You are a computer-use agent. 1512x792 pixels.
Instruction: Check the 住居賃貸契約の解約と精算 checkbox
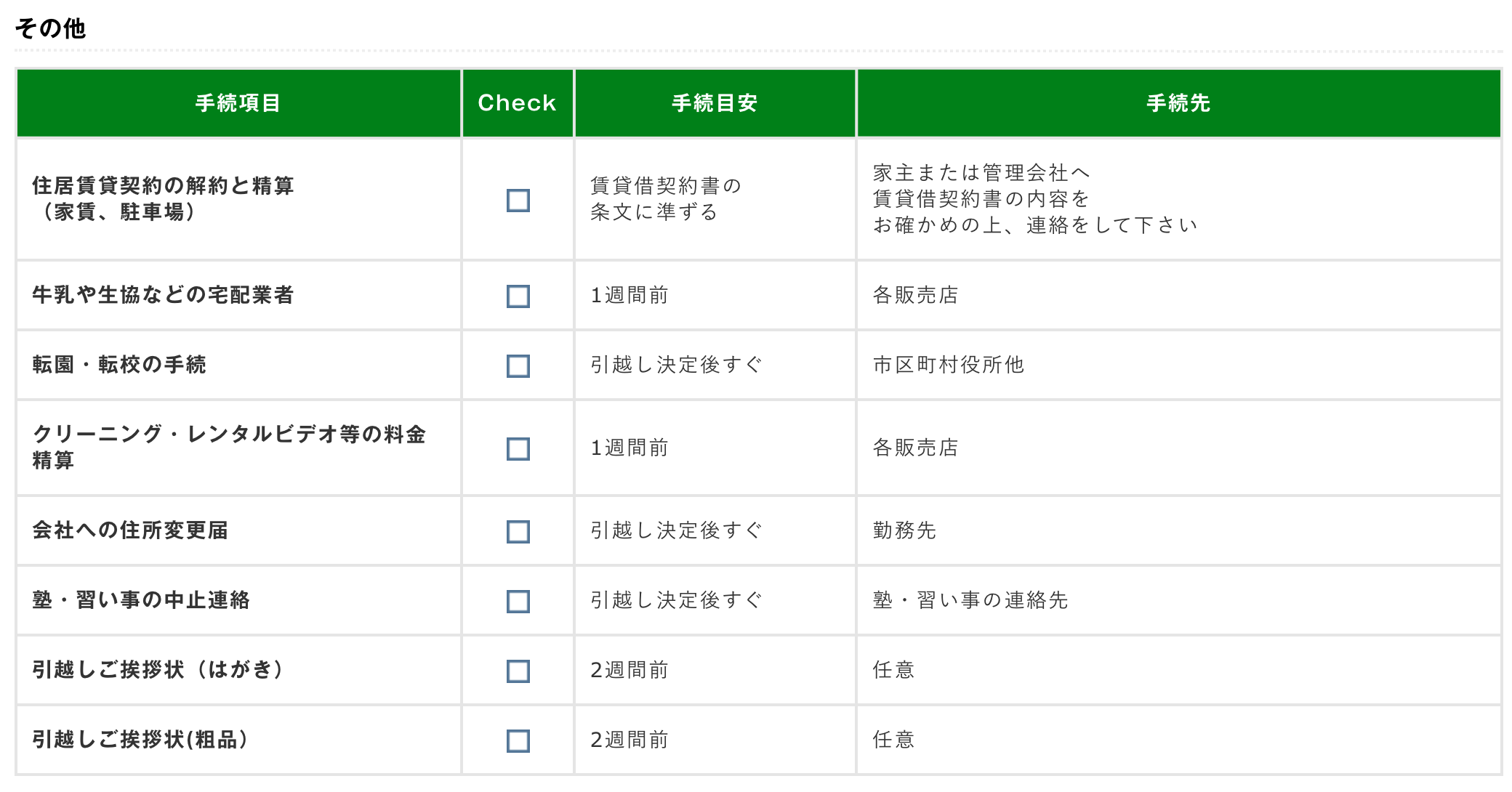[x=518, y=201]
